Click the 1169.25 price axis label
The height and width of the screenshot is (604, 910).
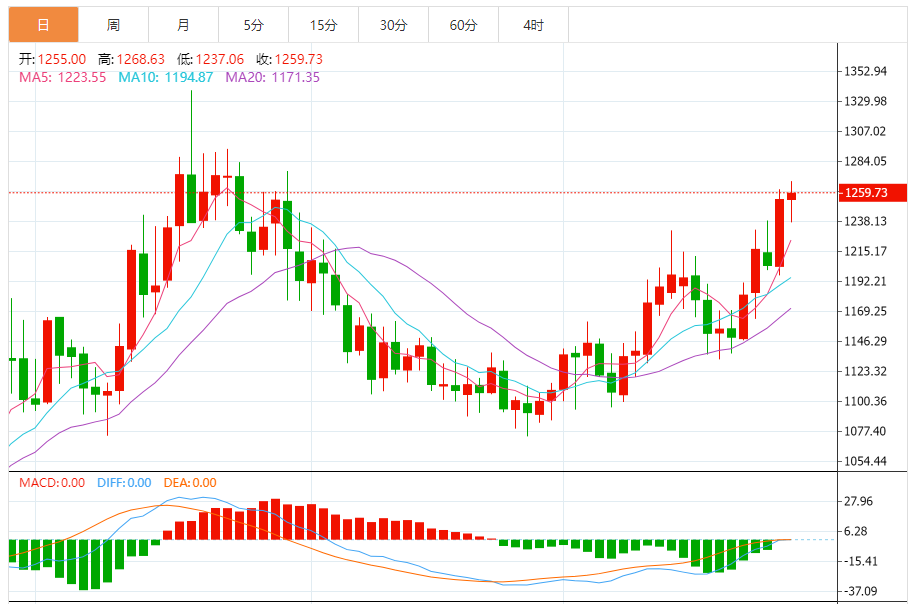pyautogui.click(x=865, y=311)
